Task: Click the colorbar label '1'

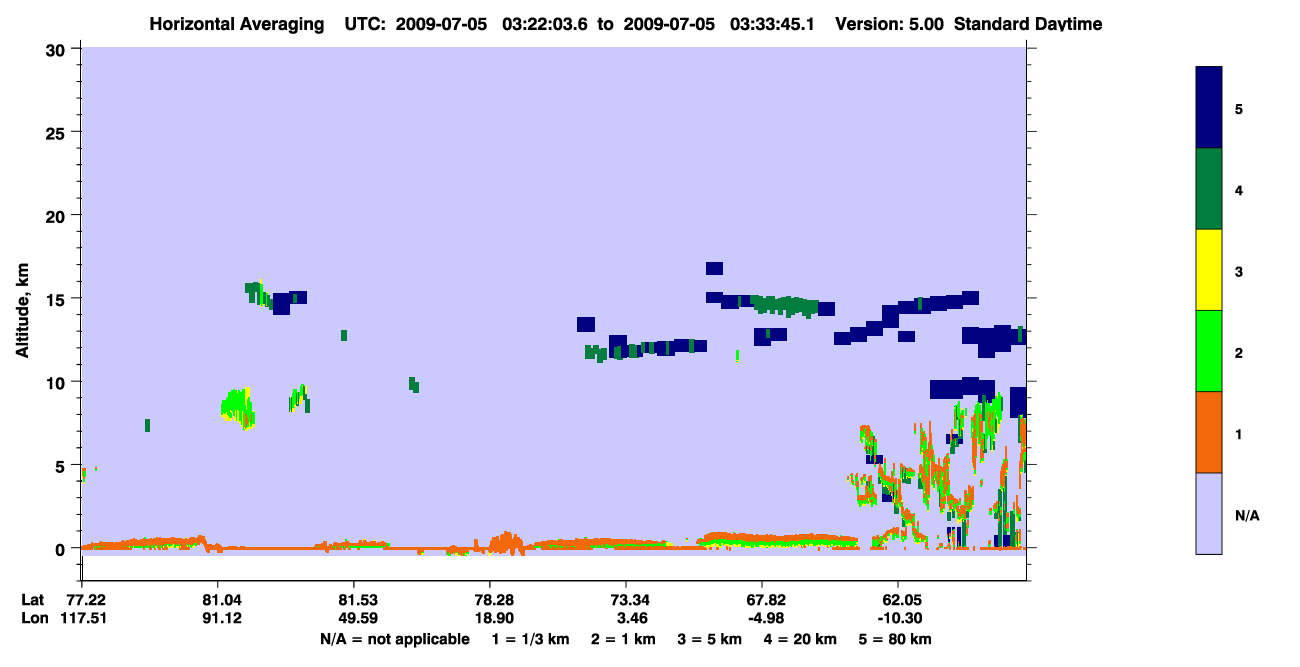Action: coord(1239,433)
